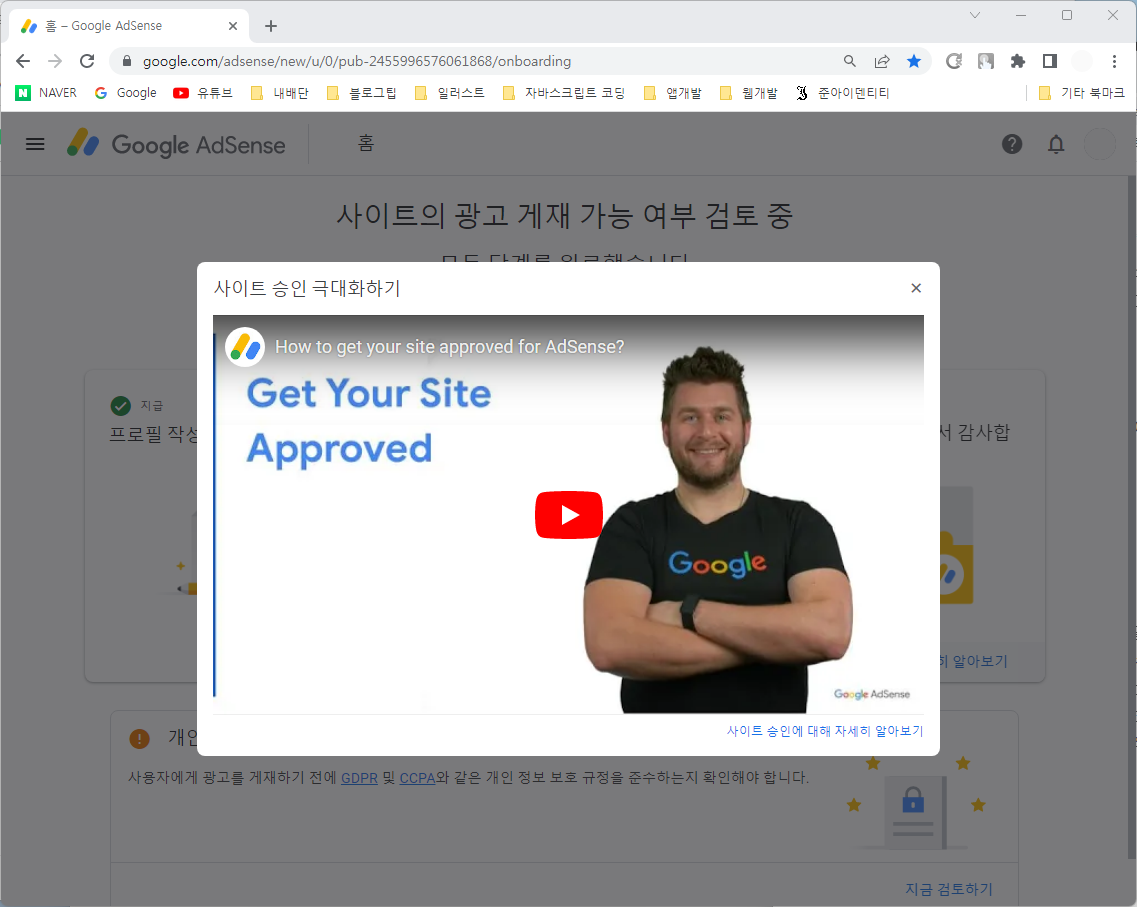Open the AdSense account avatar

click(x=1099, y=144)
